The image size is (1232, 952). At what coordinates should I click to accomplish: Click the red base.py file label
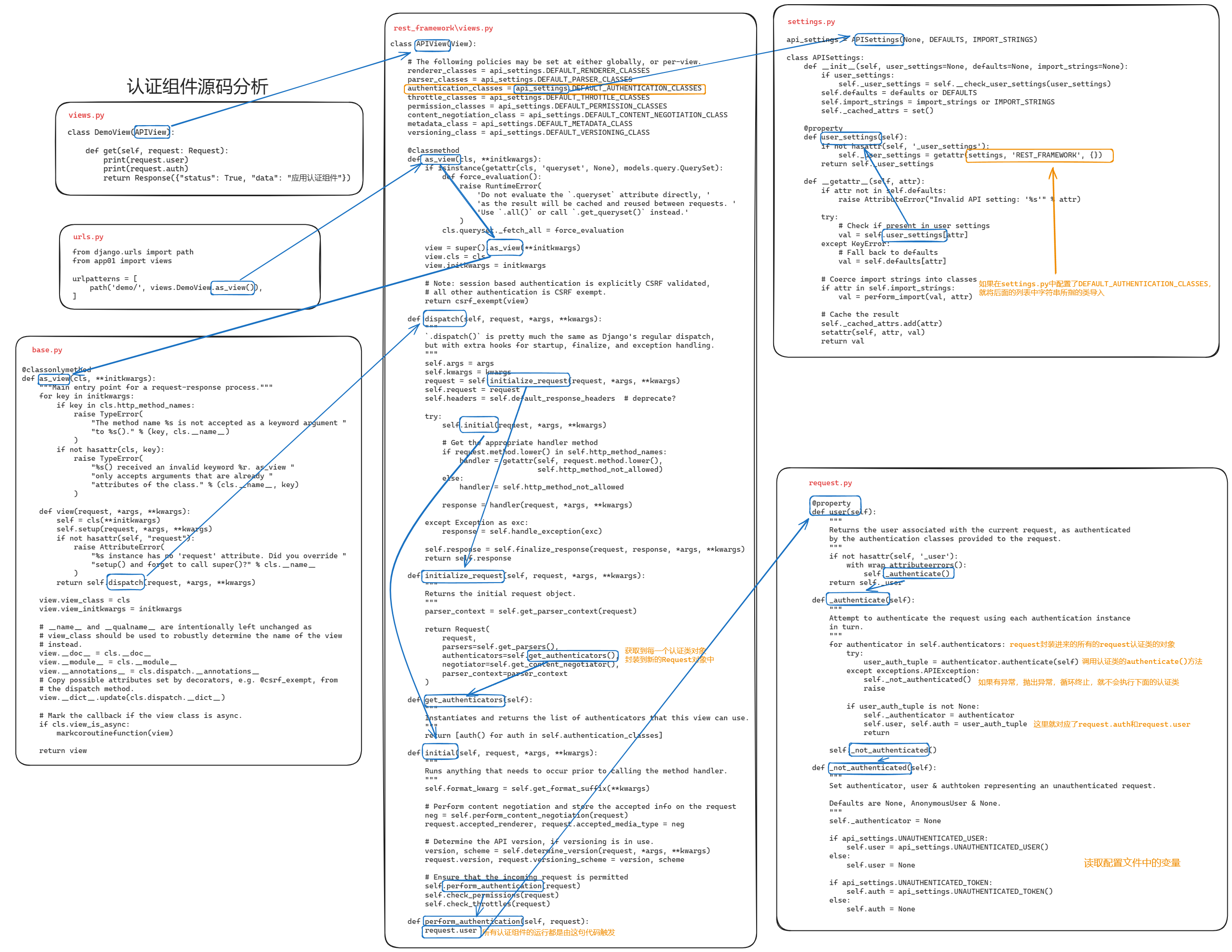tap(47, 350)
